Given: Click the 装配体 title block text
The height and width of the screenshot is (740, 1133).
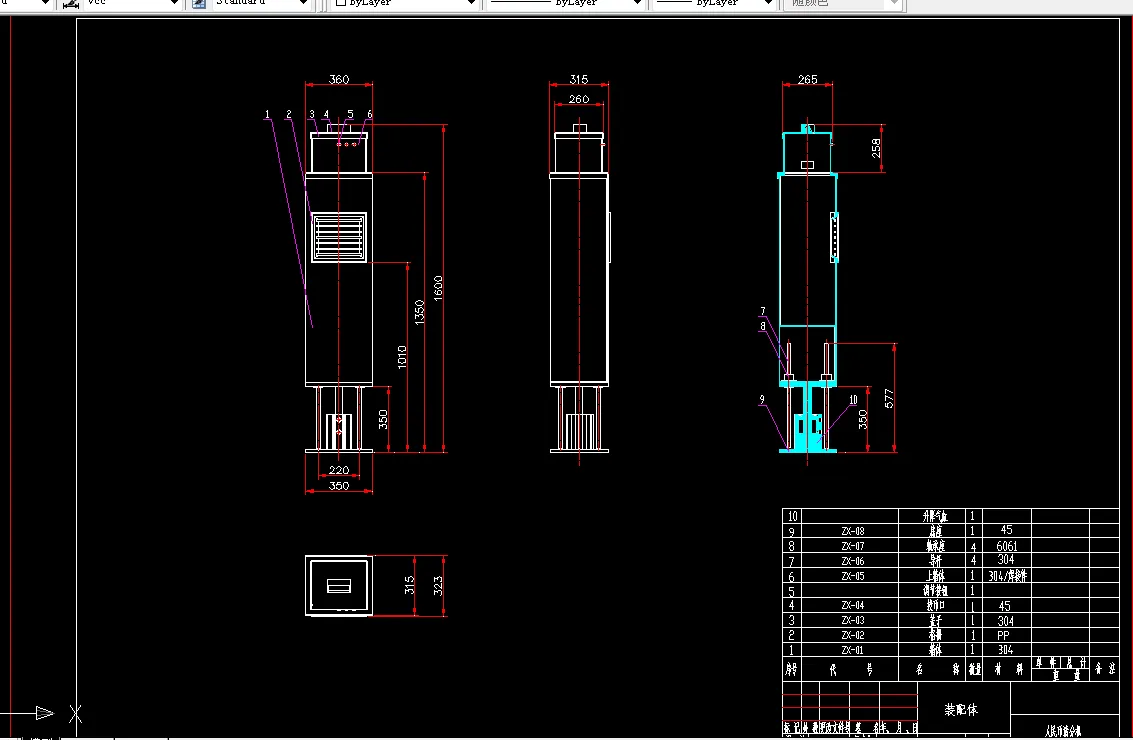Looking at the screenshot, I should pos(961,710).
